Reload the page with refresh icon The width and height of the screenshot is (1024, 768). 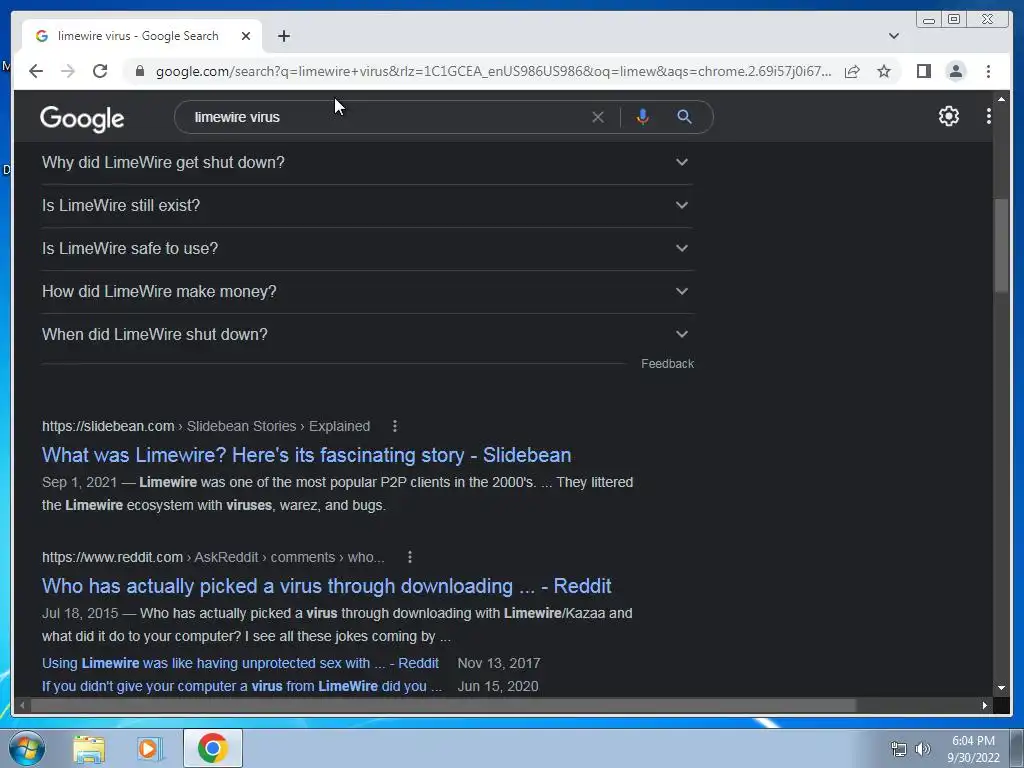(100, 71)
